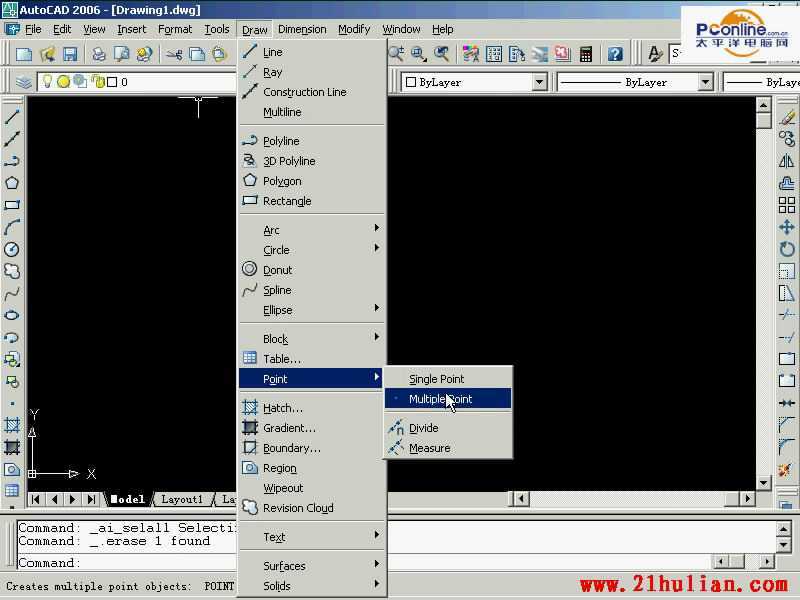Toggle layer 0 on/off light bulb
The width and height of the screenshot is (800, 600).
[47, 82]
